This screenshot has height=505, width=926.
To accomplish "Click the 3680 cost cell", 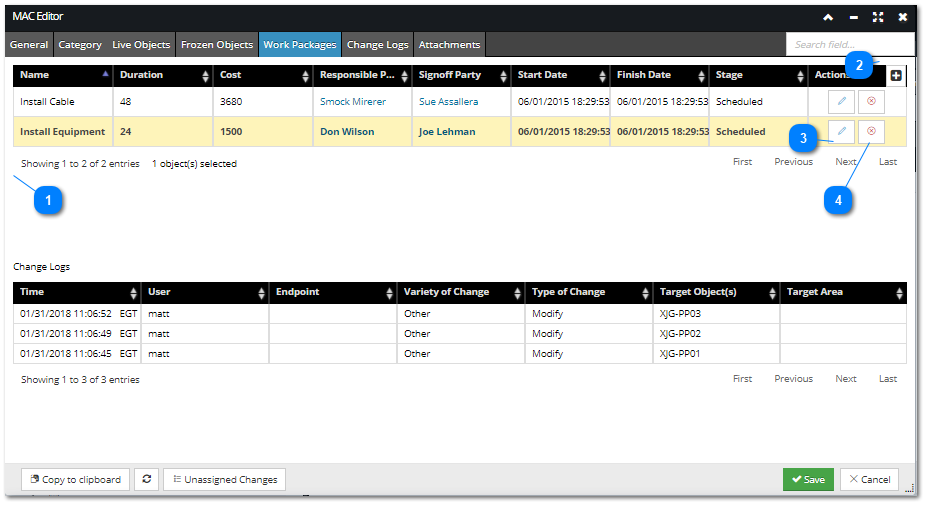I will (263, 102).
